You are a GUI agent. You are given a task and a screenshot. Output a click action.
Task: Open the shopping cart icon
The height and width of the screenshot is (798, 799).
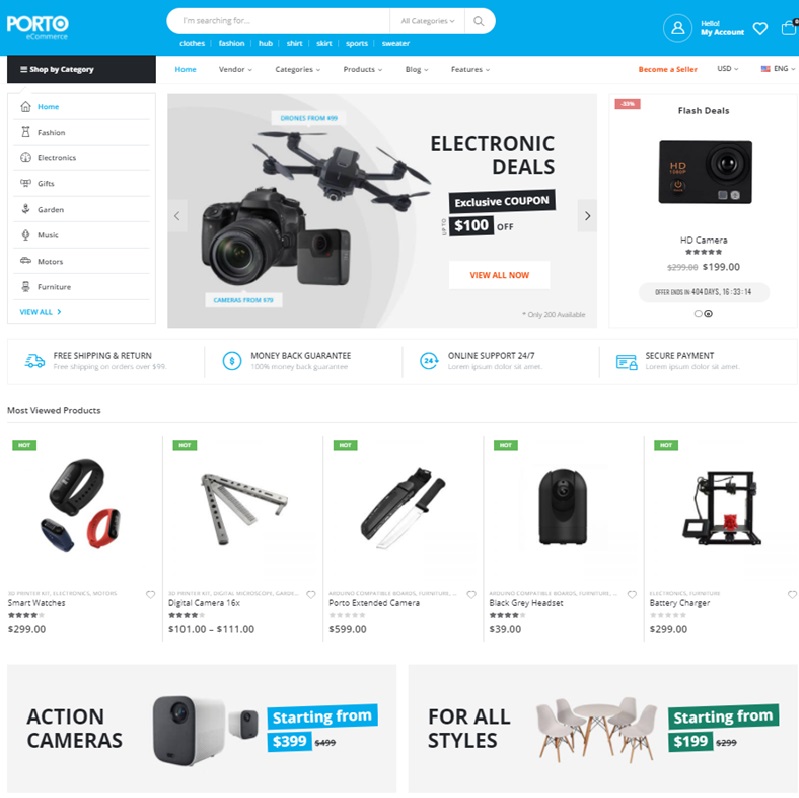[x=789, y=28]
